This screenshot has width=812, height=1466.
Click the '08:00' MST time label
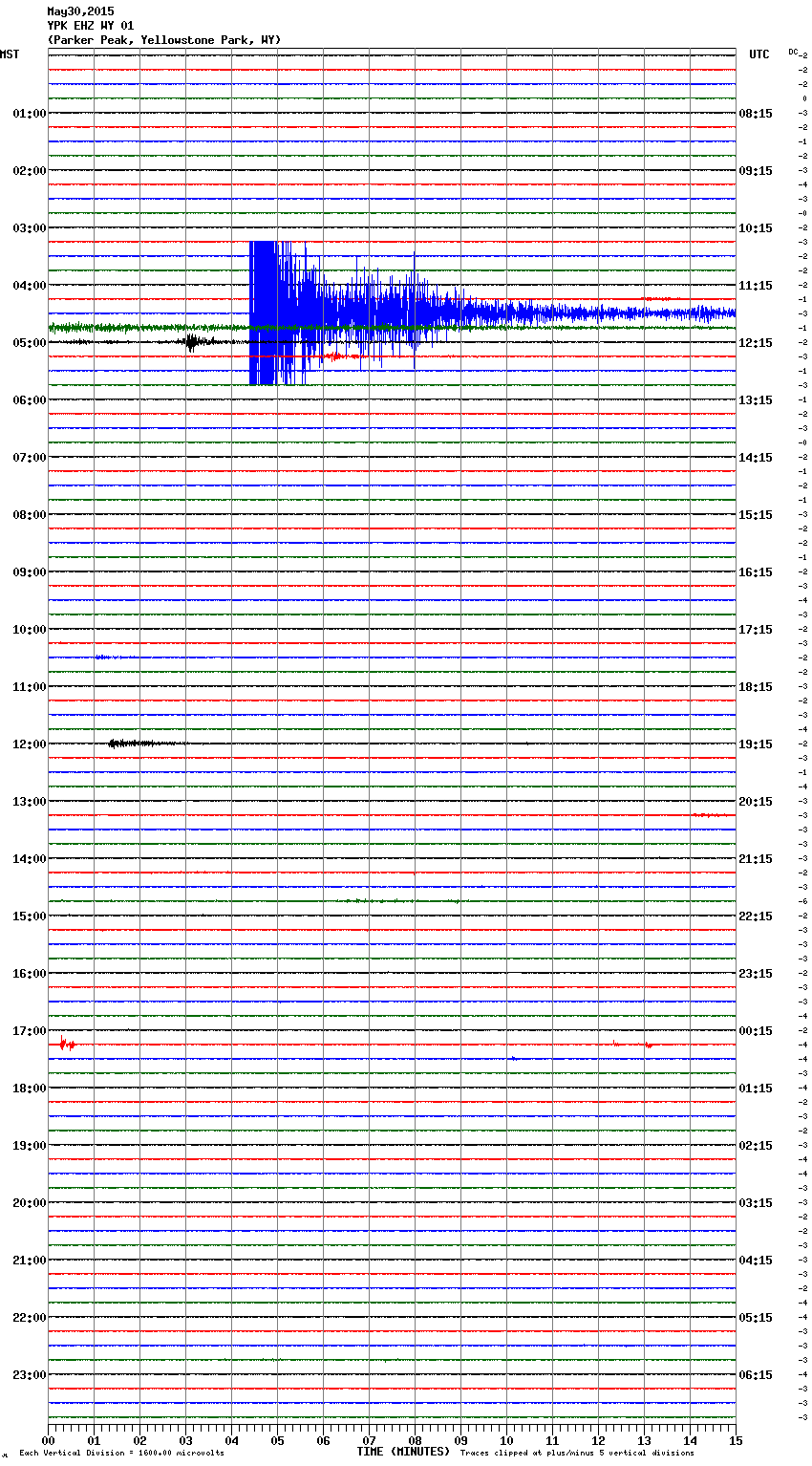point(29,514)
